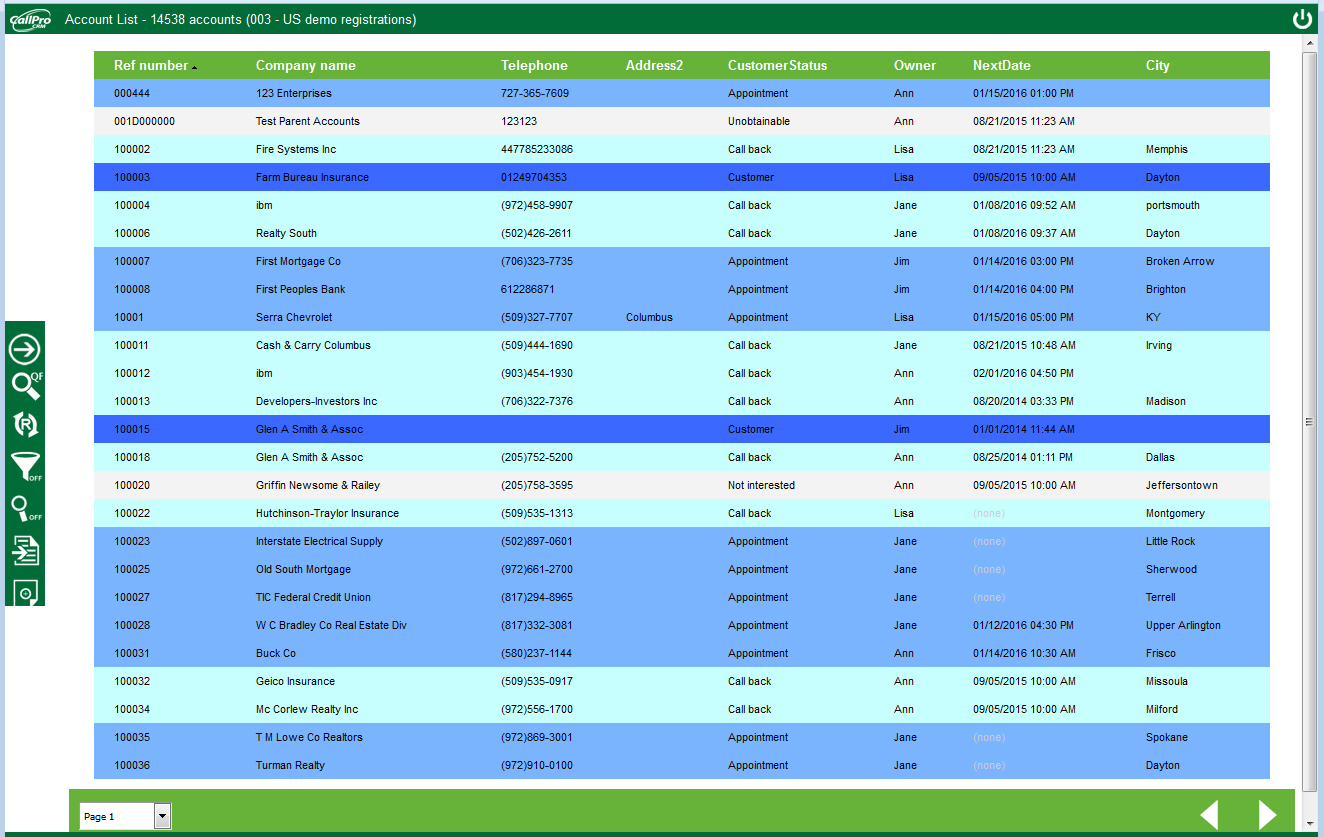Viewport: 1324px width, 837px height.
Task: Select Cash & Carry Columbus
Action: coord(313,345)
